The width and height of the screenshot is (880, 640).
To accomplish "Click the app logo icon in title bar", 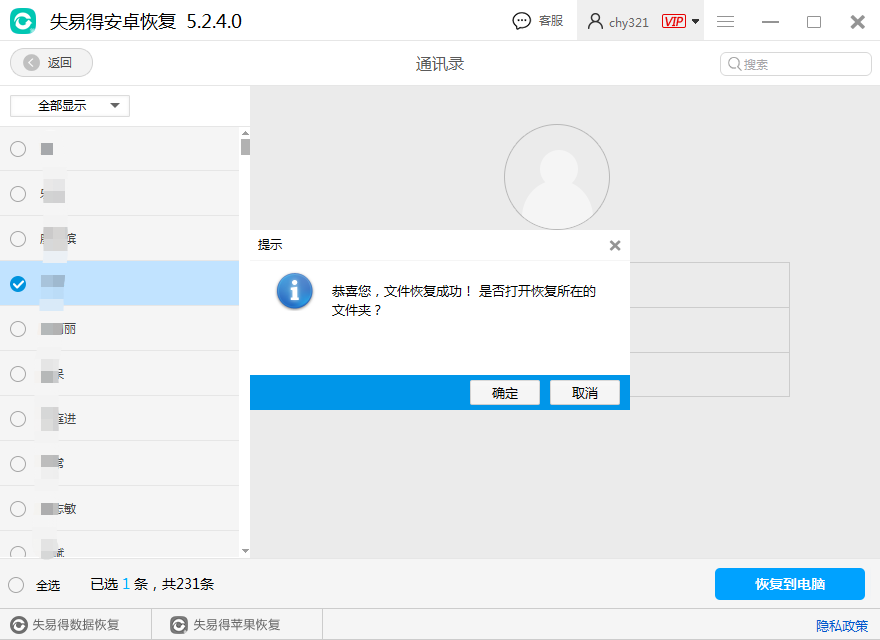I will click(23, 21).
